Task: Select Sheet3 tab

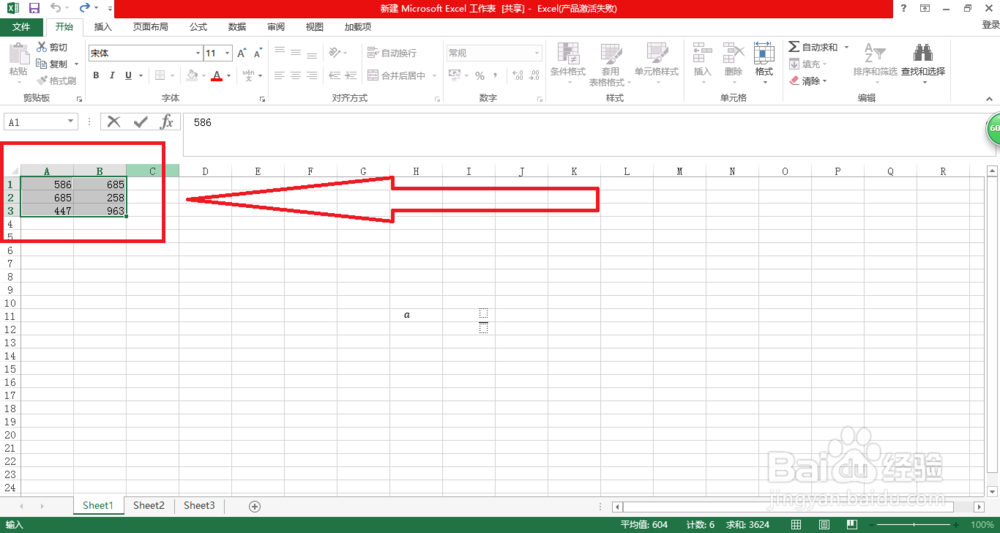Action: pyautogui.click(x=199, y=506)
